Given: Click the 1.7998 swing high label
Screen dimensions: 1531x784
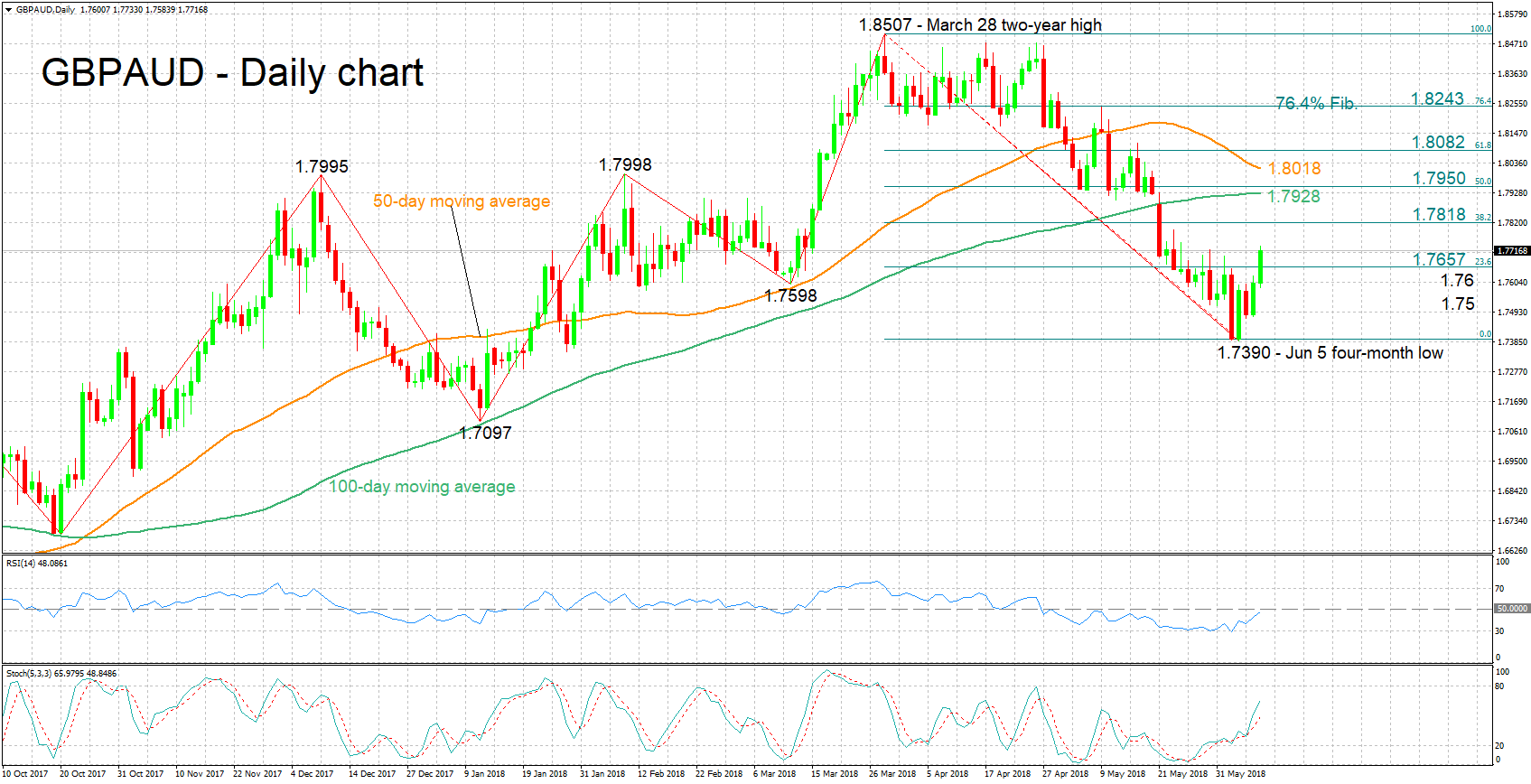Looking at the screenshot, I should coord(625,164).
